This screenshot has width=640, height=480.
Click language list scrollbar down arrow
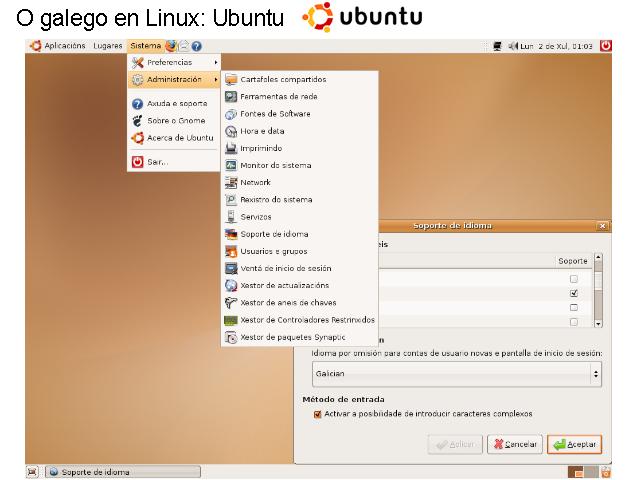tap(599, 324)
